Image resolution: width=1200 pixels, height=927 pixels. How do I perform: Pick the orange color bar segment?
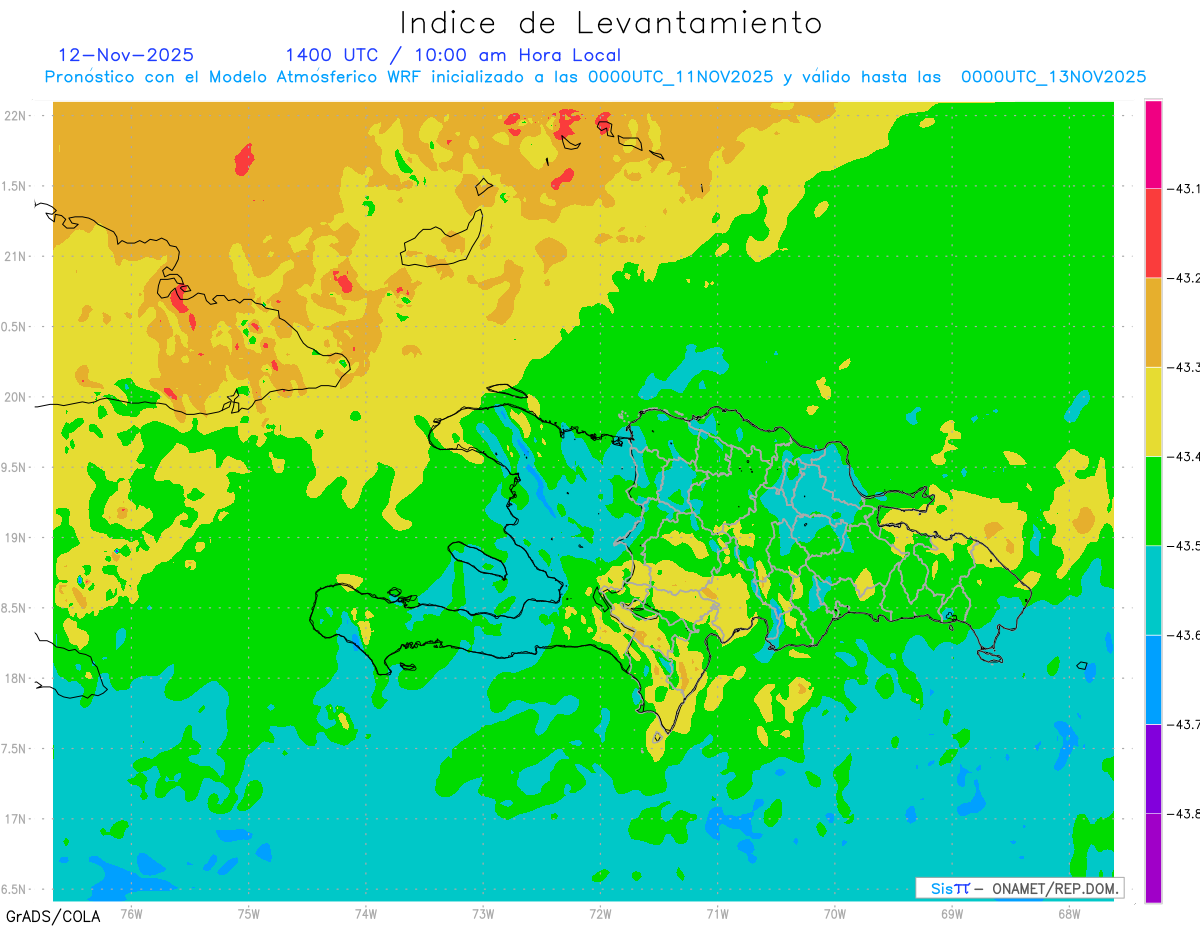pos(1153,322)
